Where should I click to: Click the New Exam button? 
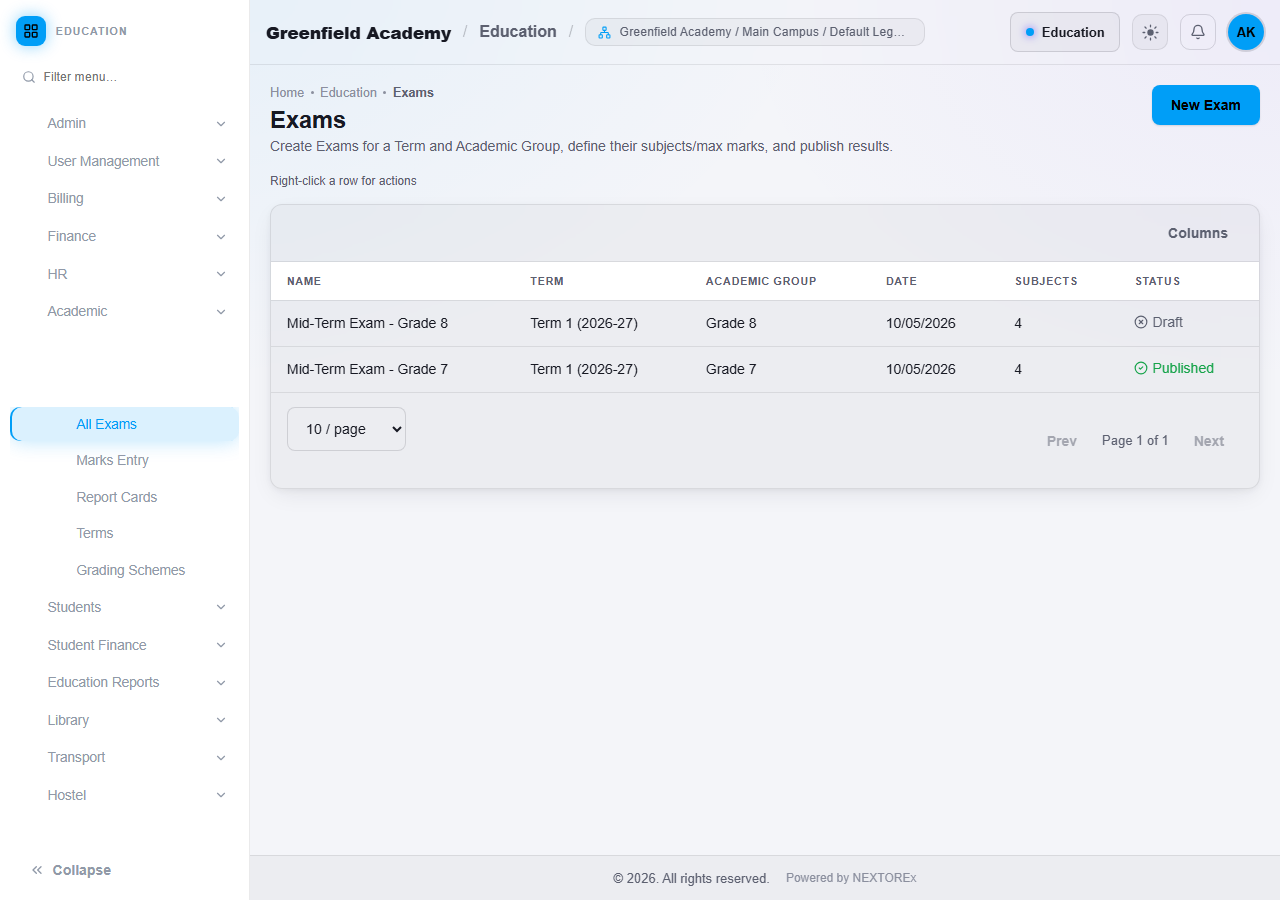click(1206, 105)
